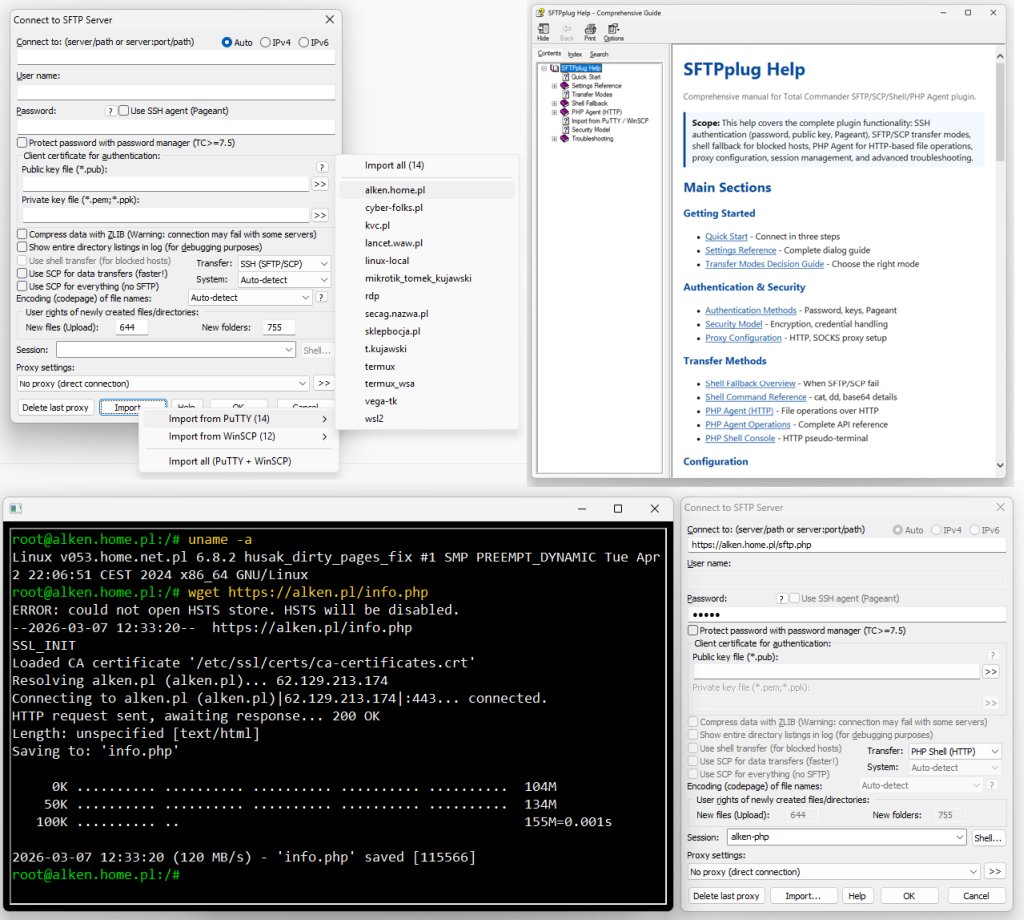Open the Transfer SSH (SFTP/SCP) dropdown
Image resolution: width=1024 pixels, height=920 pixels.
point(283,264)
